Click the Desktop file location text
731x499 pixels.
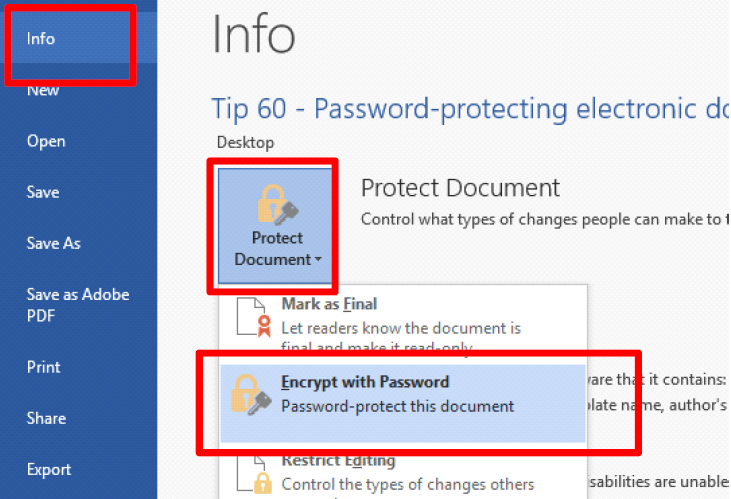coord(246,142)
